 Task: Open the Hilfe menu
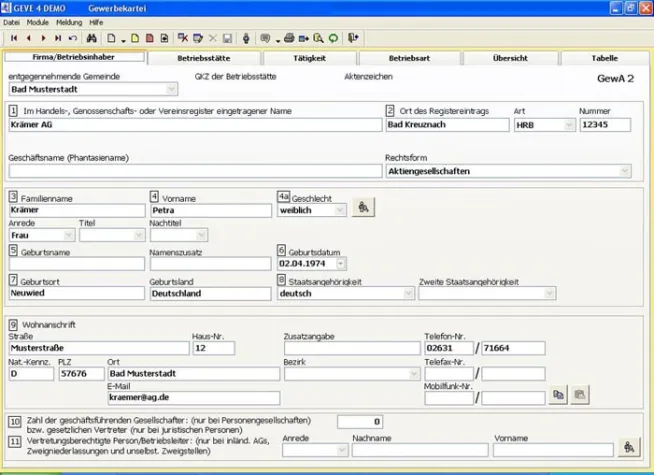point(96,21)
